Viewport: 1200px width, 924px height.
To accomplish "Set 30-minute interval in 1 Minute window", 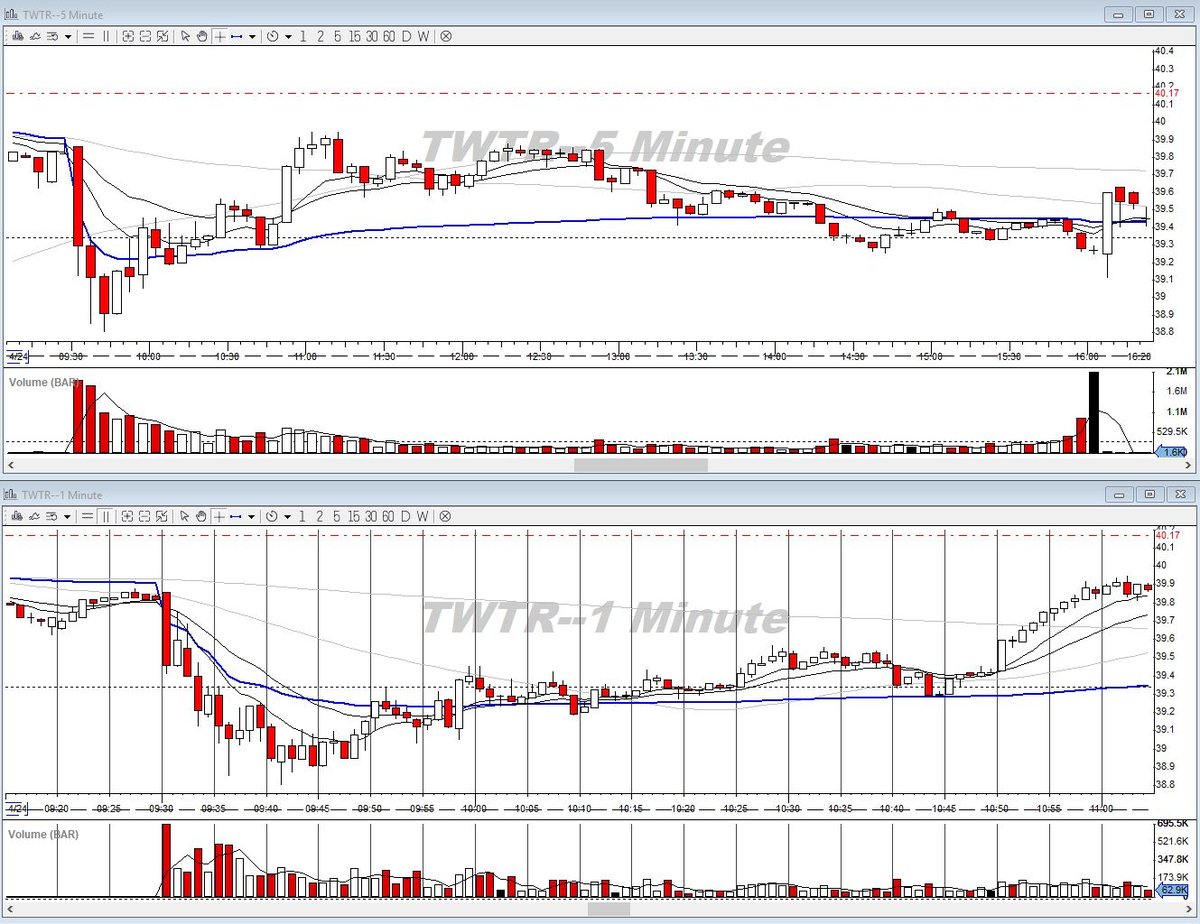I will pos(371,516).
